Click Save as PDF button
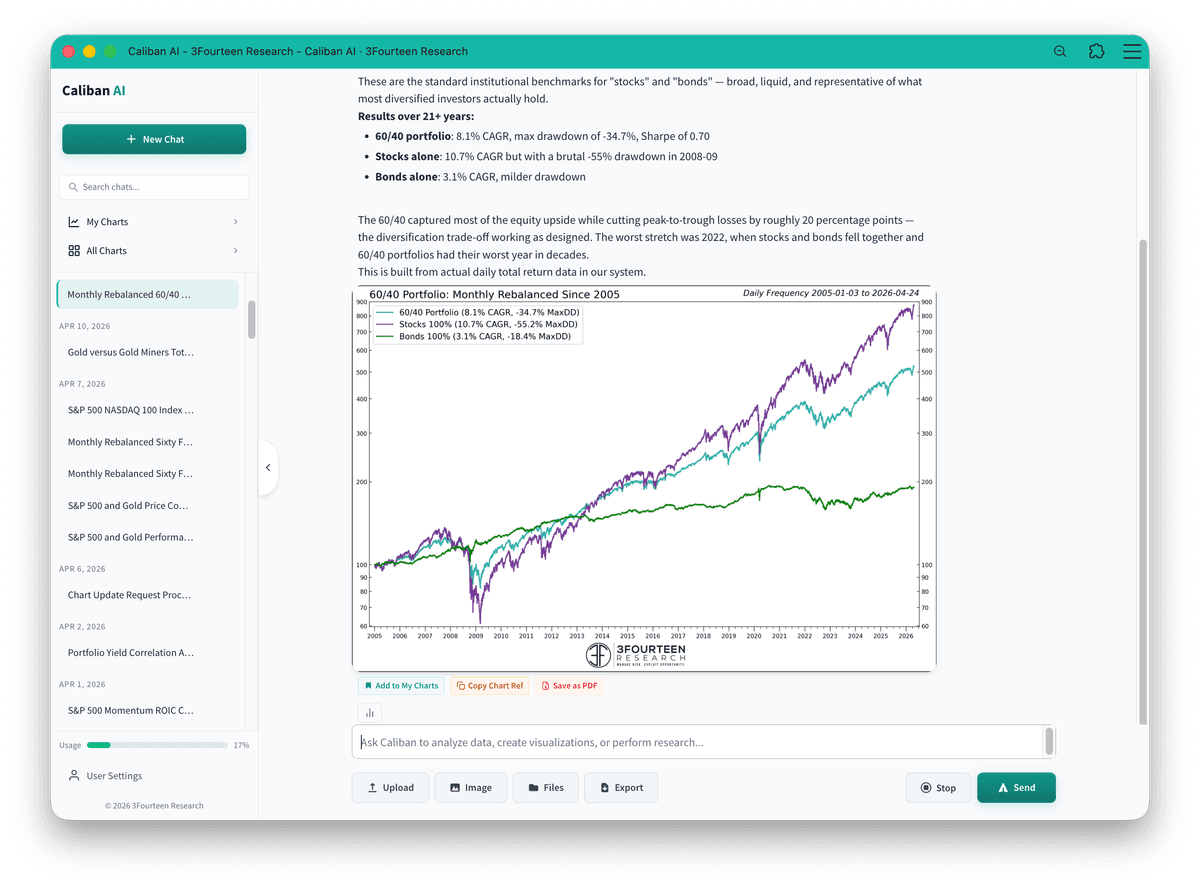The height and width of the screenshot is (887, 1200). pyautogui.click(x=569, y=686)
